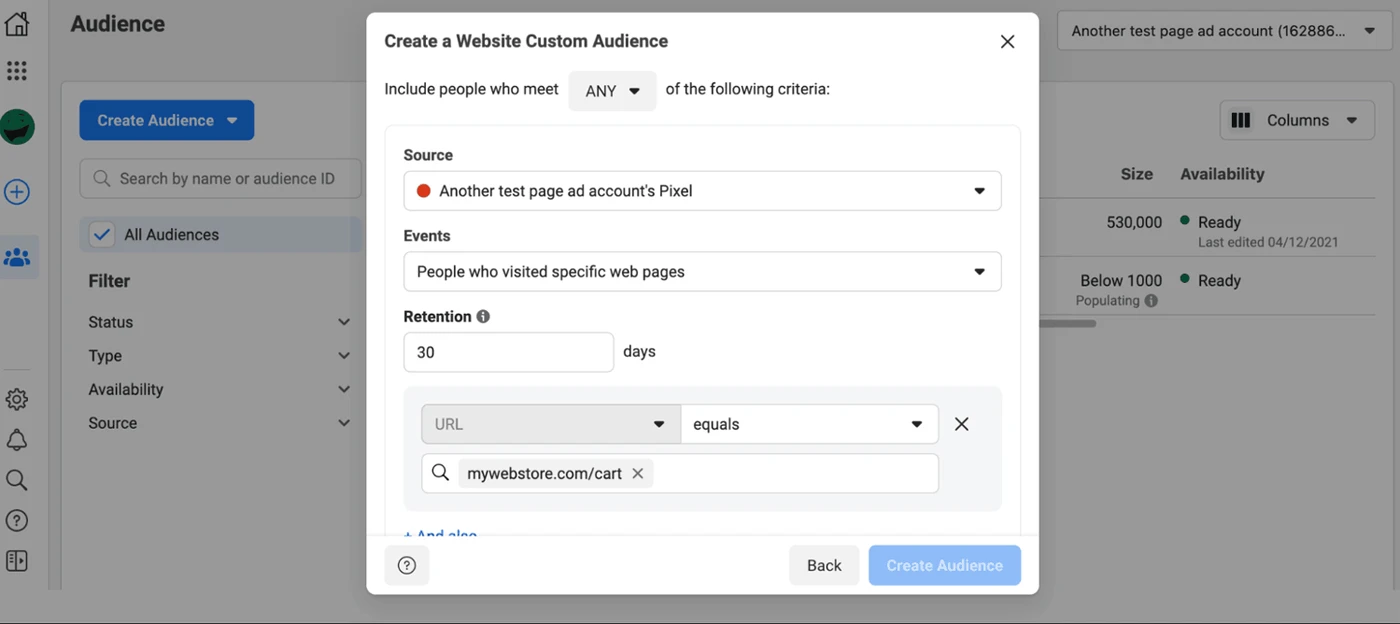The width and height of the screenshot is (1400, 624).
Task: Click the Back button
Action: pos(824,565)
